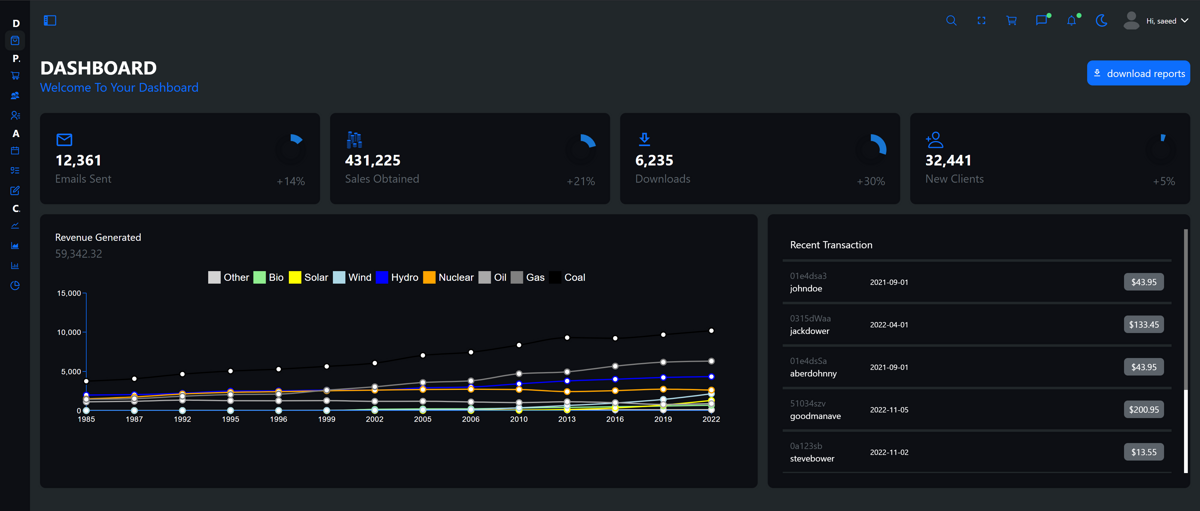
Task: Select the 'aberdohnny' transaction name
Action: click(x=813, y=374)
